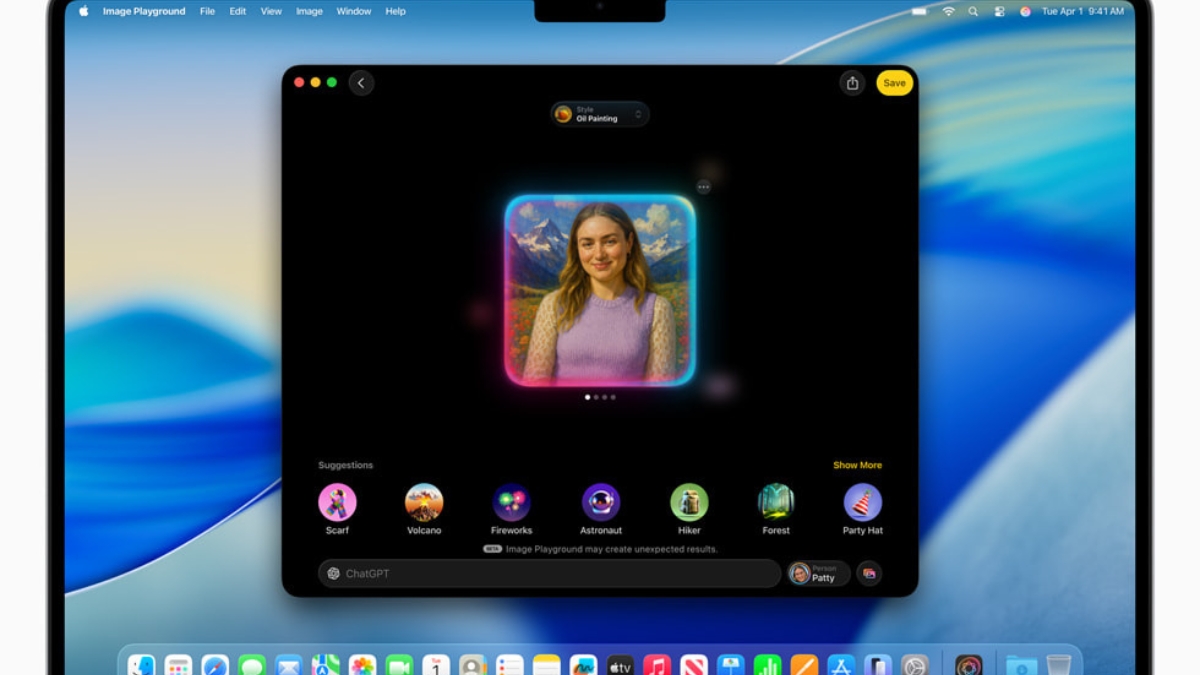Image resolution: width=1200 pixels, height=675 pixels.
Task: Open Mail from the Dock
Action: tap(289, 666)
